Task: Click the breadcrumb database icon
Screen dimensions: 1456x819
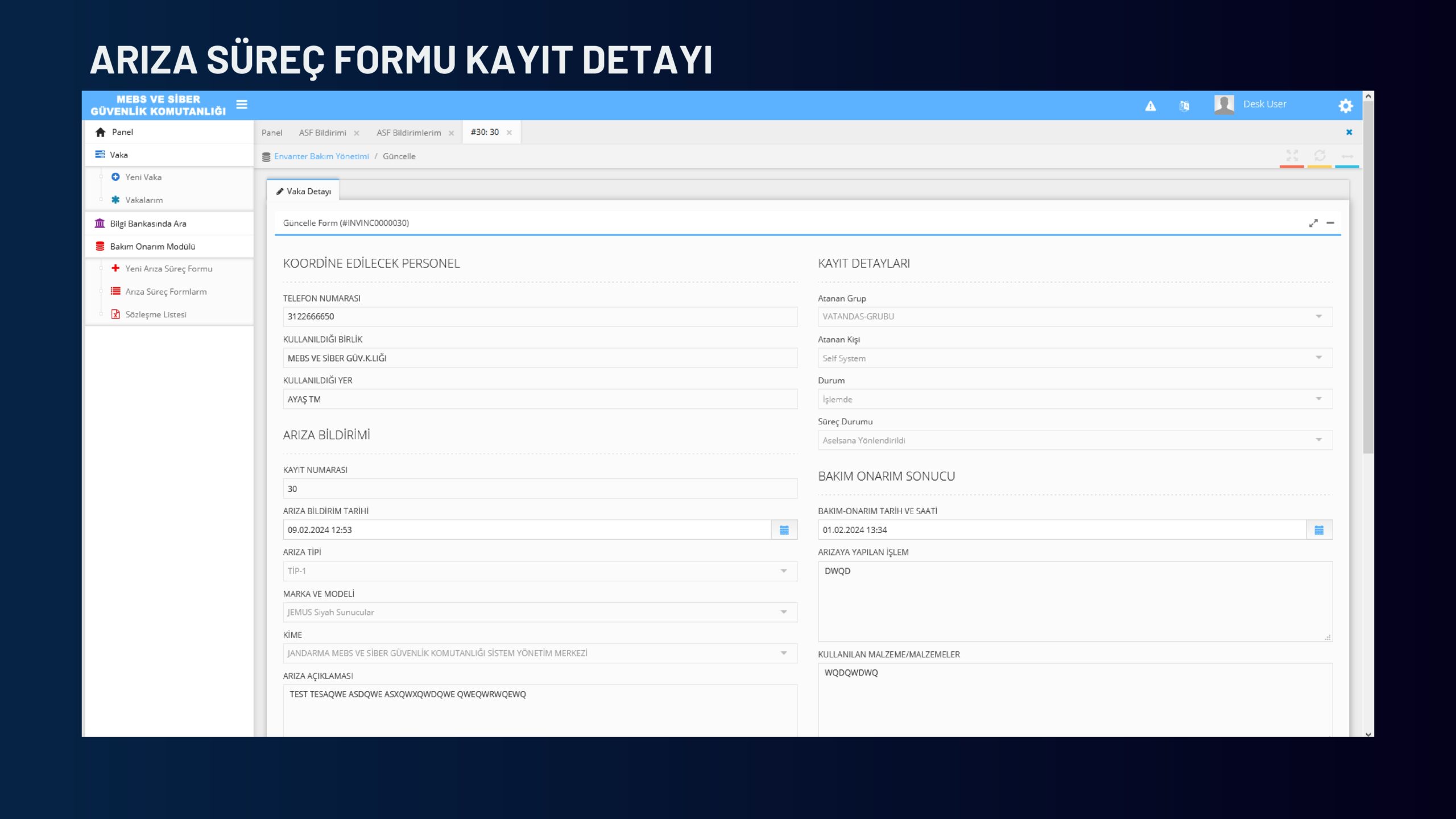Action: [x=266, y=157]
